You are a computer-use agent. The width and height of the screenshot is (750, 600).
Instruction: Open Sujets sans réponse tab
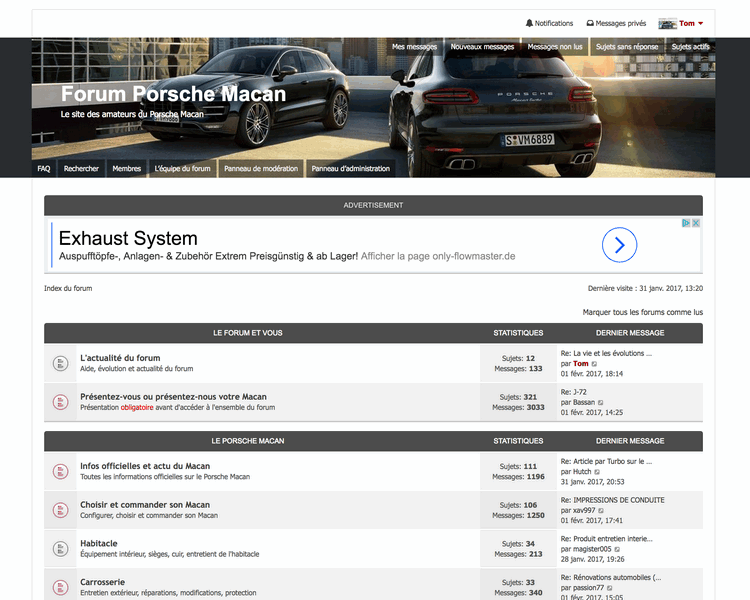pos(627,47)
